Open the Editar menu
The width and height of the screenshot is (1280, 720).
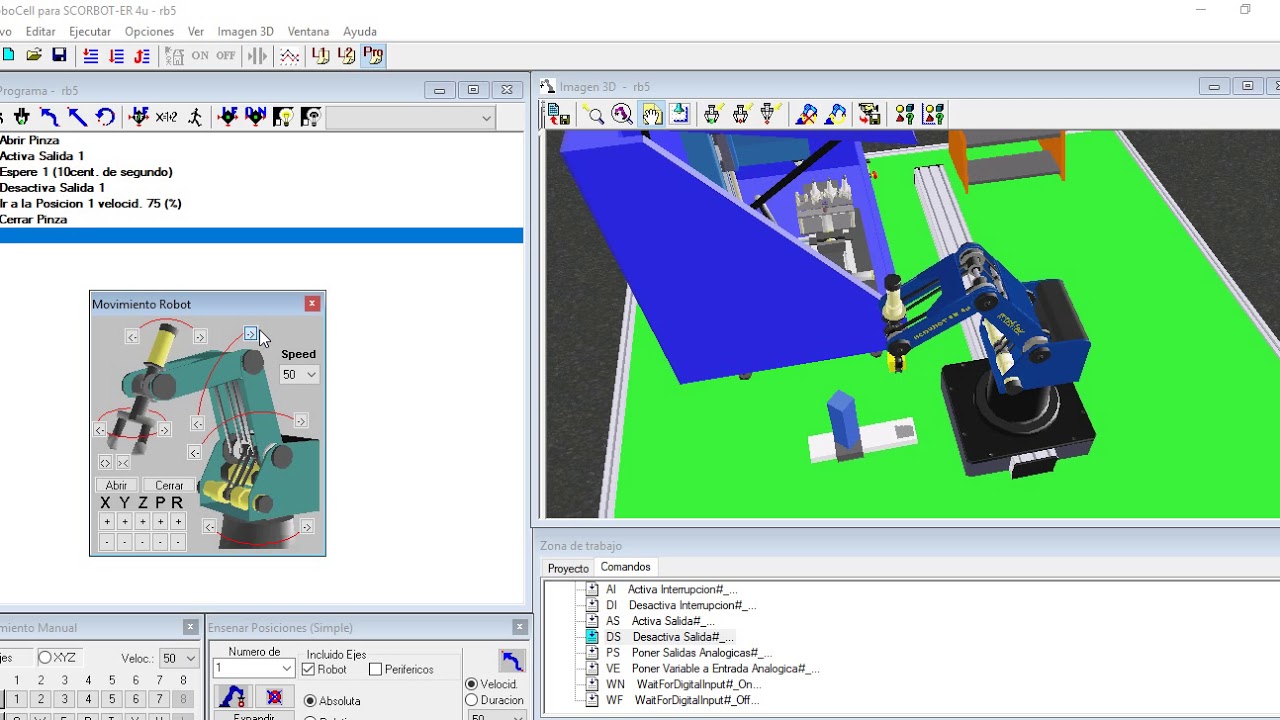40,32
